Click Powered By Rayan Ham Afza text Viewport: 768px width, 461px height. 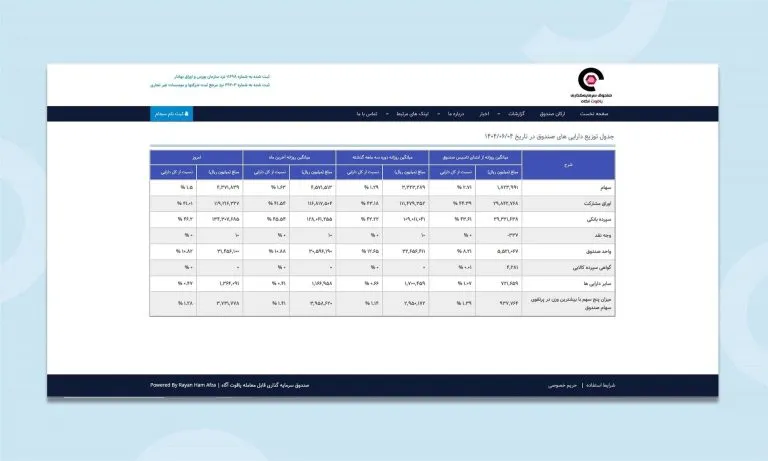click(183, 385)
